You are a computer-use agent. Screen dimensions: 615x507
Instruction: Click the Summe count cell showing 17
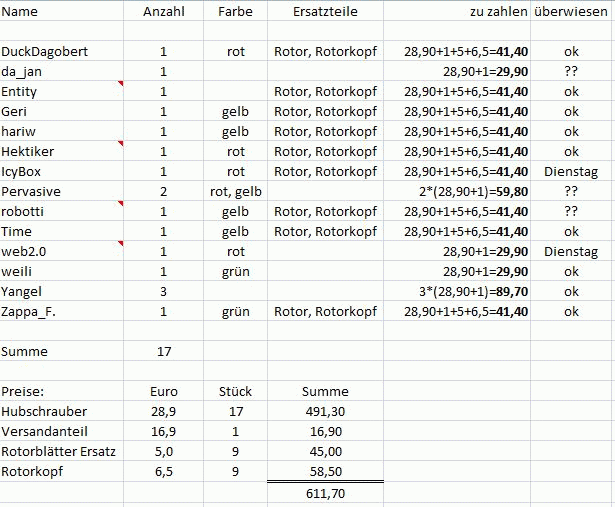[164, 352]
